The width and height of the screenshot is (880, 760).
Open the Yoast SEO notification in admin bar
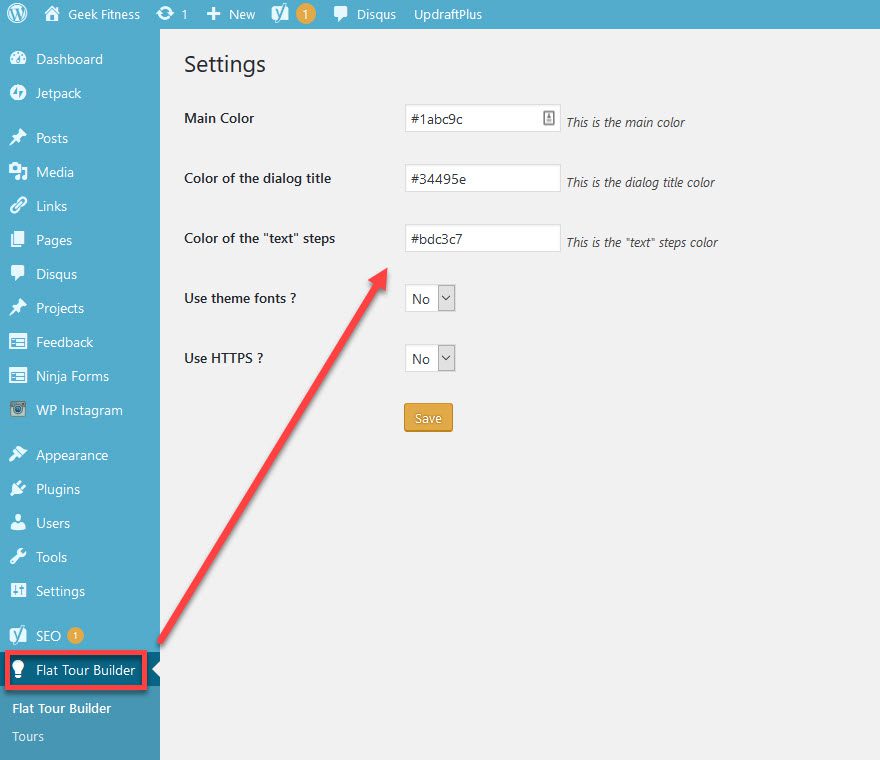(x=293, y=14)
